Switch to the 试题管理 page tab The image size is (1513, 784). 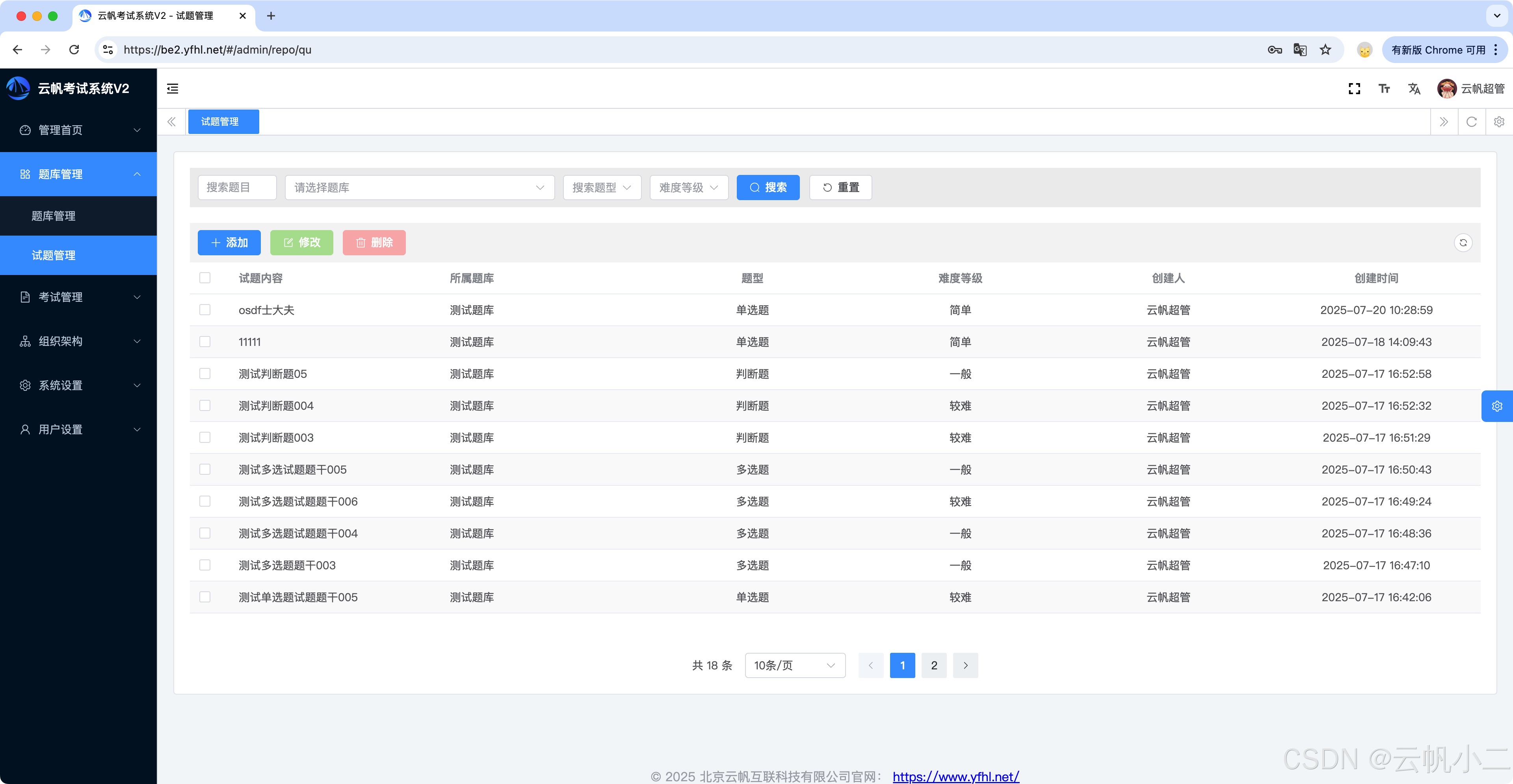(x=223, y=122)
